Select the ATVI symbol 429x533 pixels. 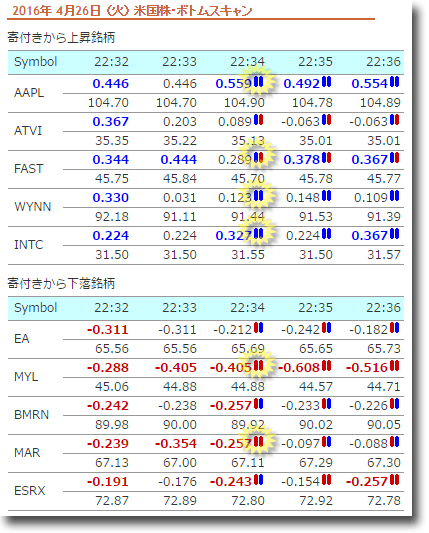[28, 131]
